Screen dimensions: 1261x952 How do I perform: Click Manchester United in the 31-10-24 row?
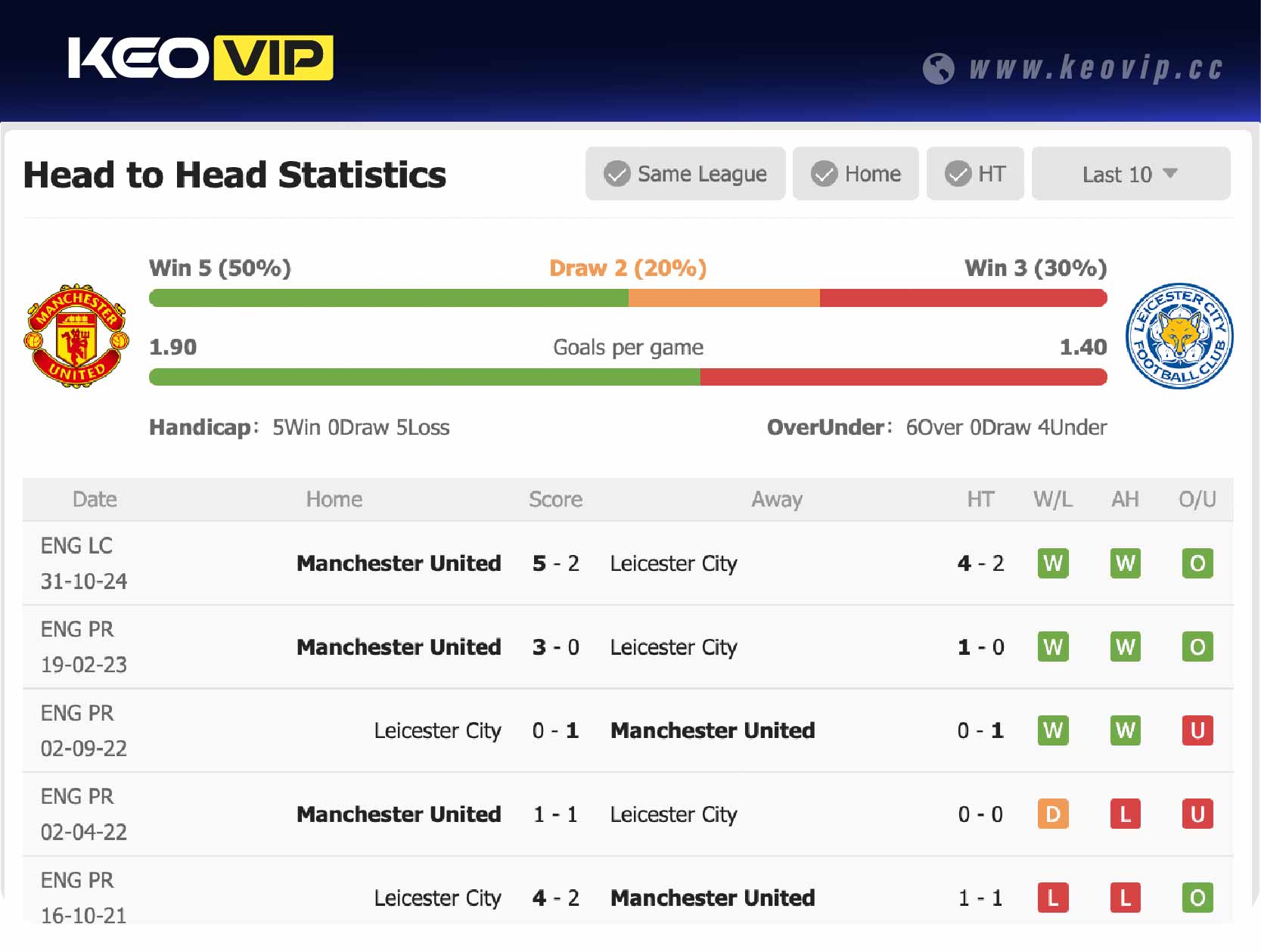click(399, 563)
